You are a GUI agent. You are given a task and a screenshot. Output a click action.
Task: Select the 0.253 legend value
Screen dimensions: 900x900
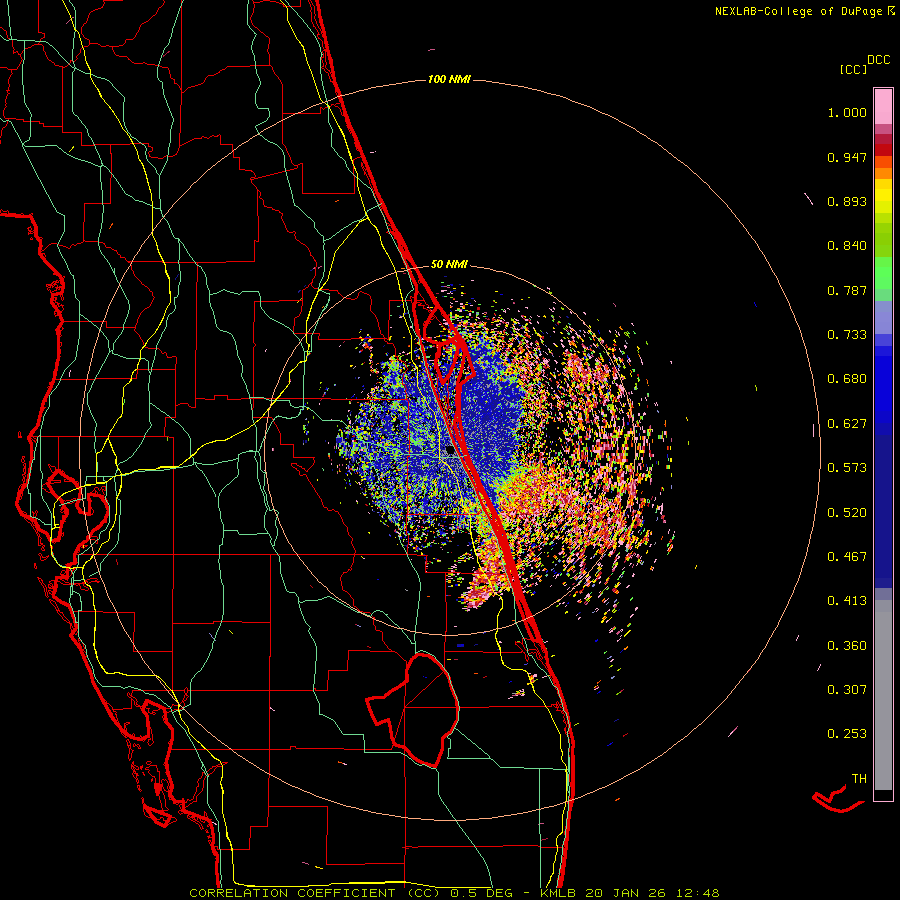(847, 734)
